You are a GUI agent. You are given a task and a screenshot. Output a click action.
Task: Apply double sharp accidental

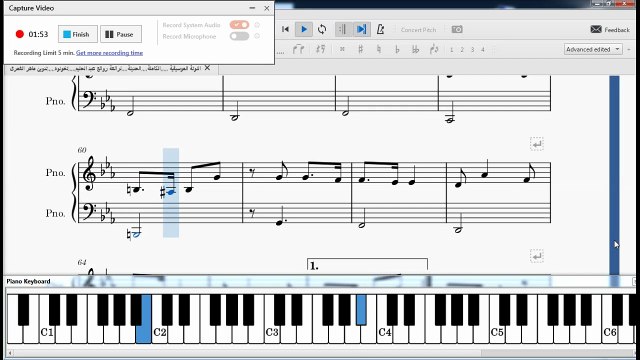342,49
